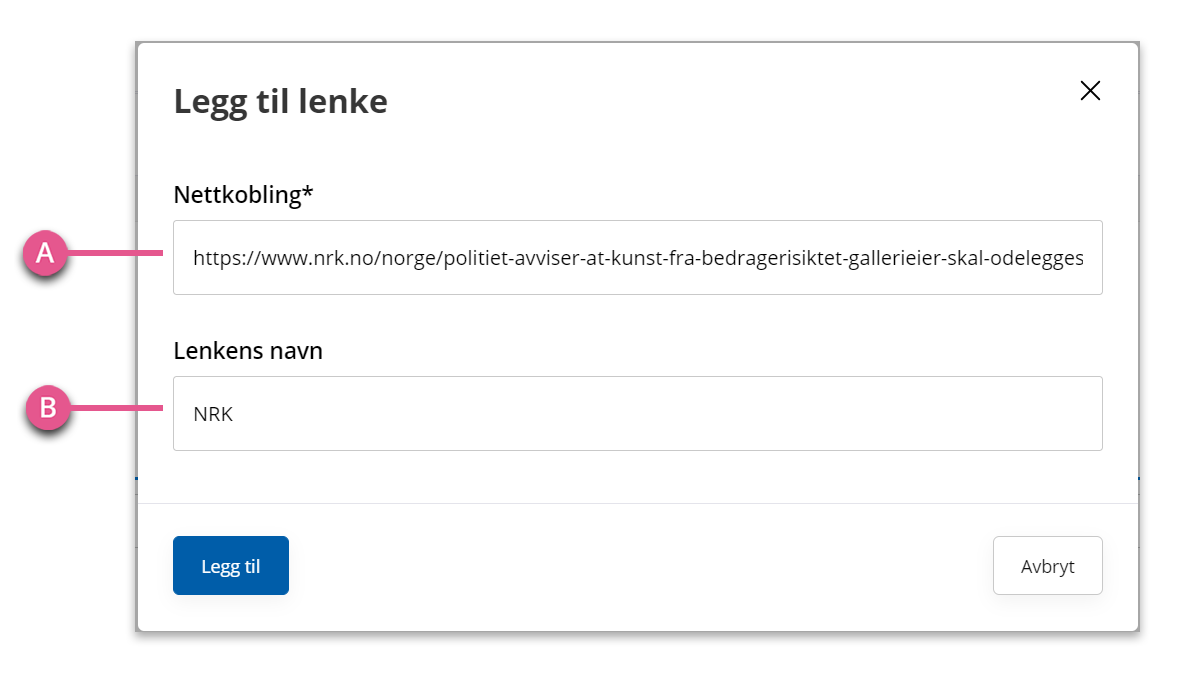Focus the Lenkens navn input field
Viewport: 1182px width, 697px height.
coord(638,414)
